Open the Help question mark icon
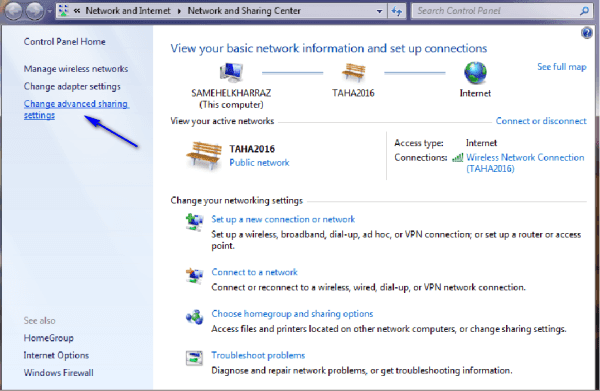This screenshot has height=391, width=600. click(x=587, y=33)
